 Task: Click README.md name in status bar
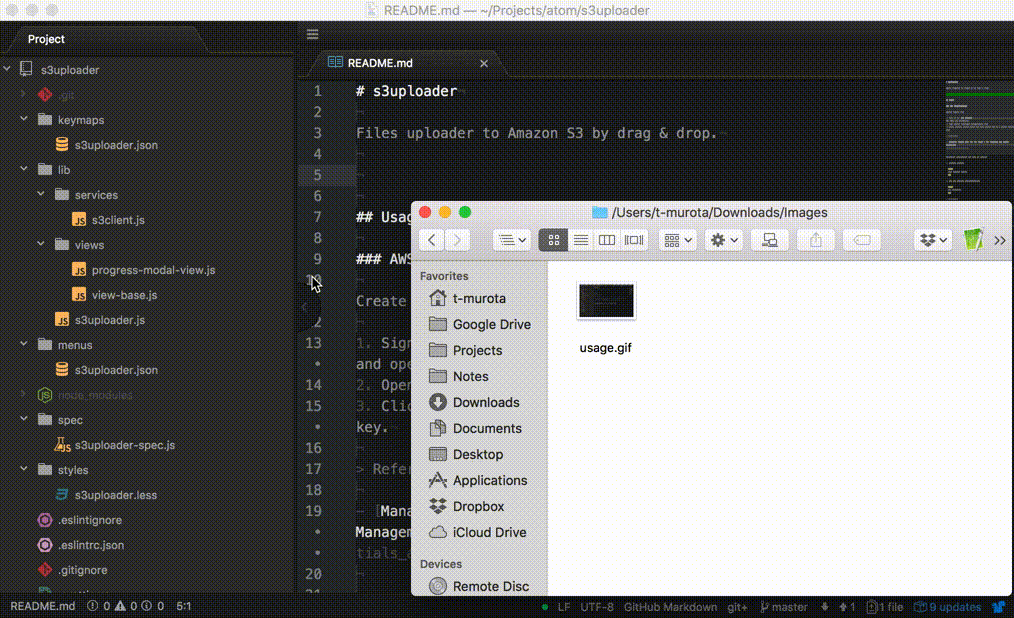click(43, 606)
